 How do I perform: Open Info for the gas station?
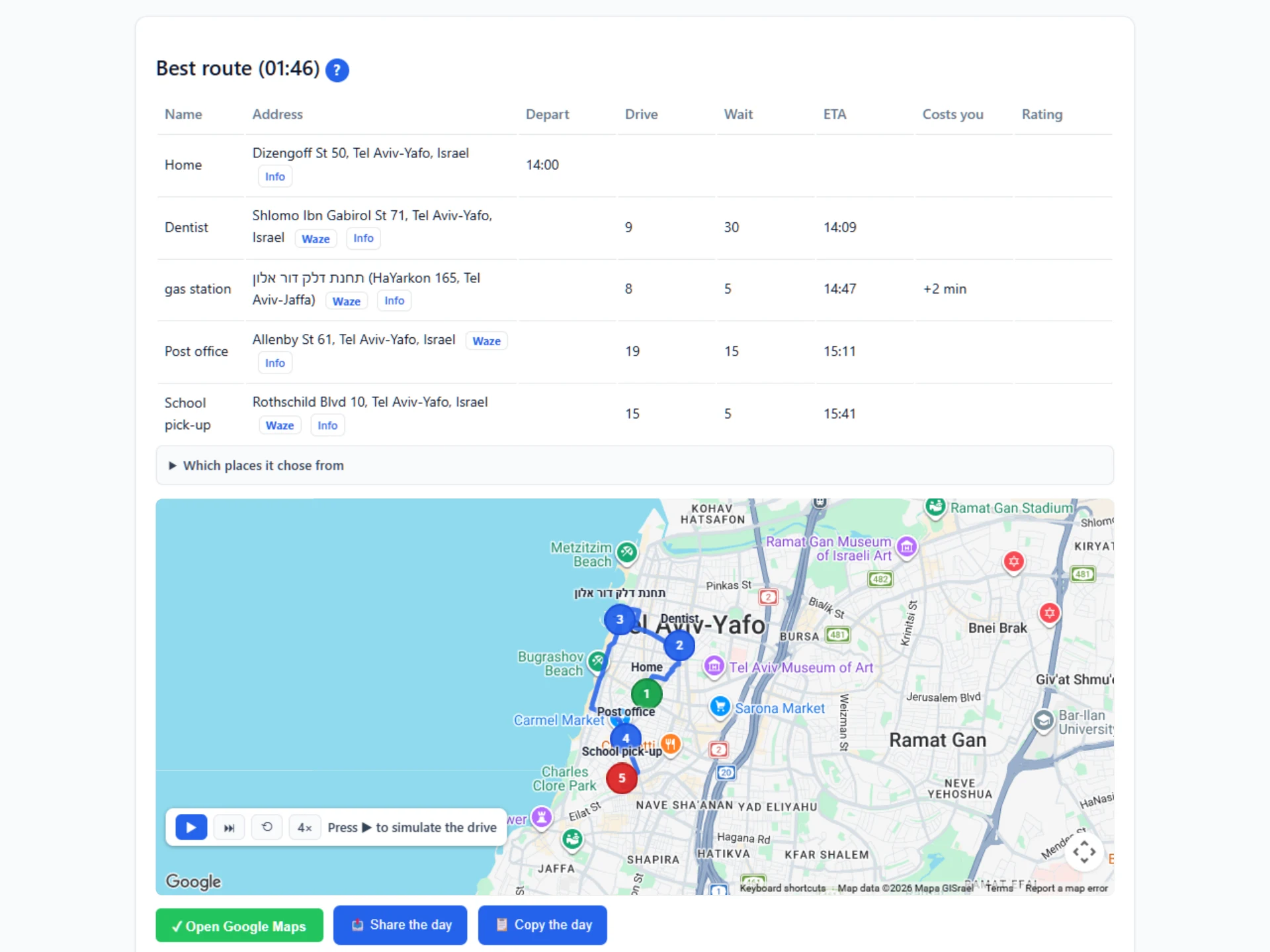[394, 301]
